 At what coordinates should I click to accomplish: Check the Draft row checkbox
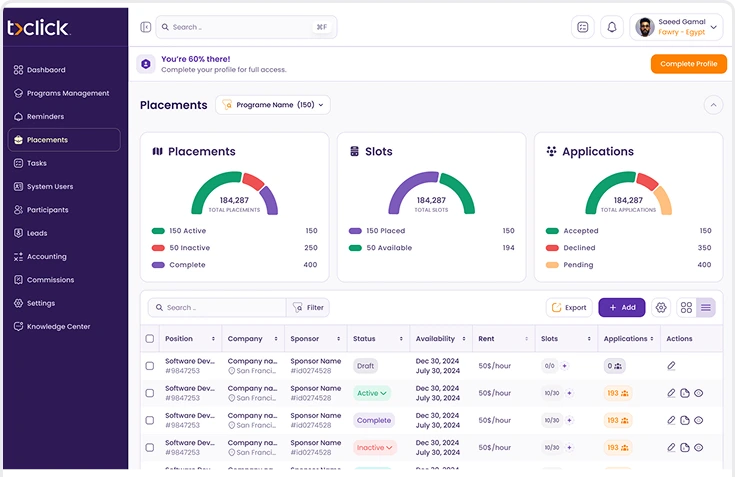[150, 366]
